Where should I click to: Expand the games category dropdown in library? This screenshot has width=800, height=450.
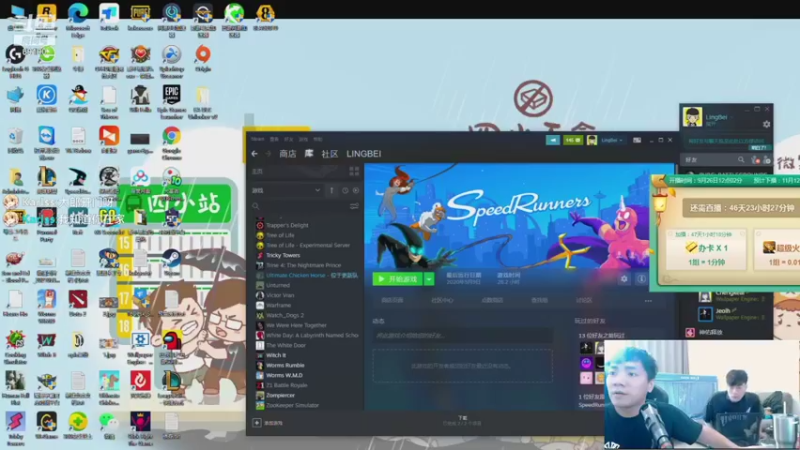click(x=317, y=190)
